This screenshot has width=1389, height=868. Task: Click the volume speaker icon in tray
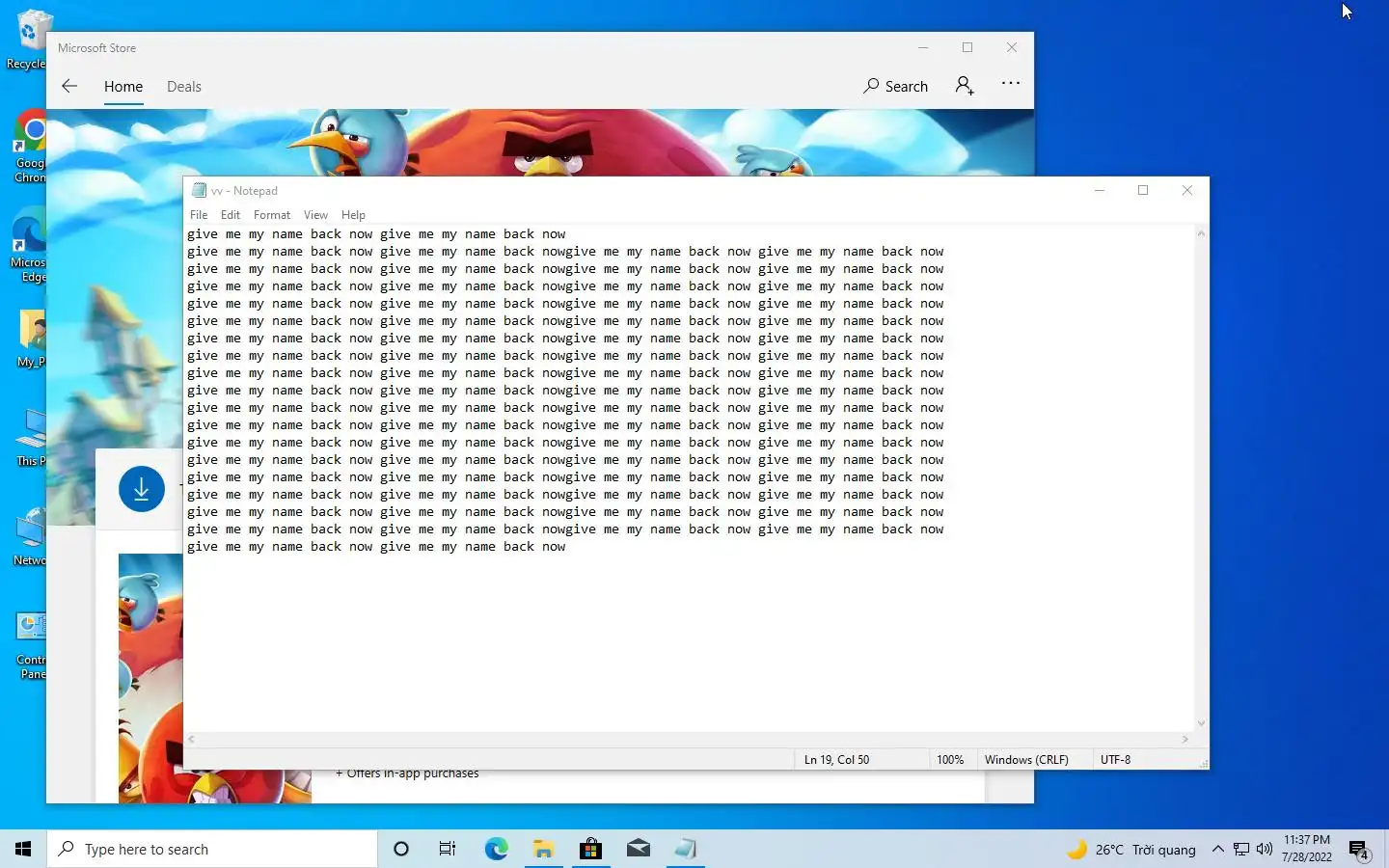coord(1265,850)
